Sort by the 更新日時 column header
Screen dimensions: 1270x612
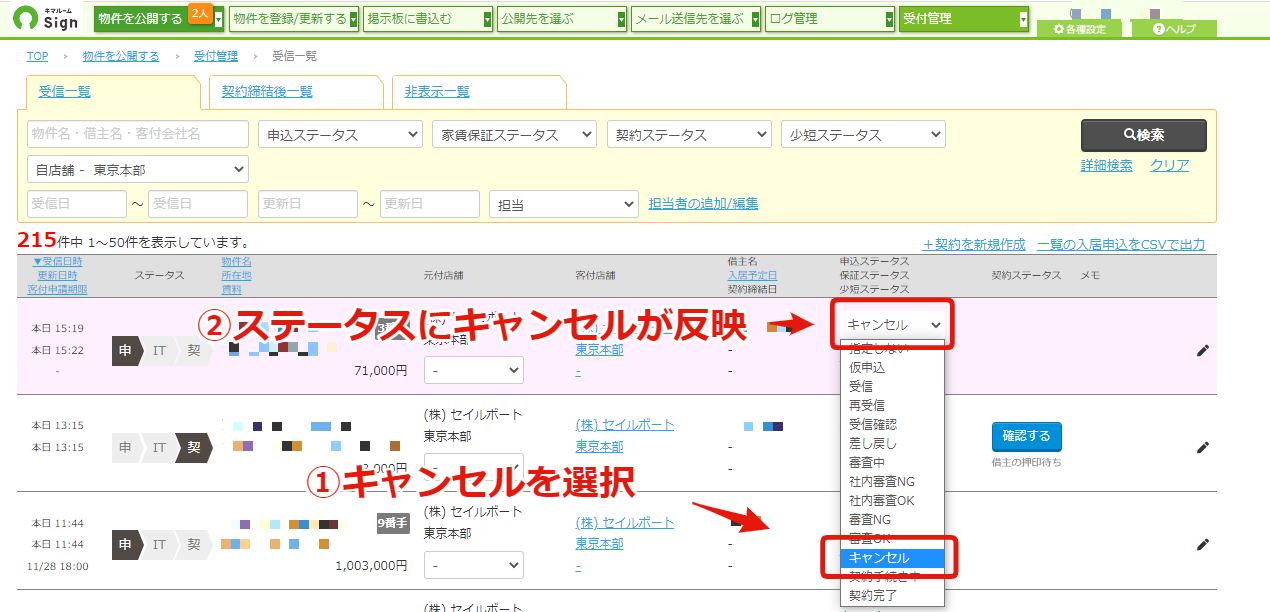coord(57,275)
